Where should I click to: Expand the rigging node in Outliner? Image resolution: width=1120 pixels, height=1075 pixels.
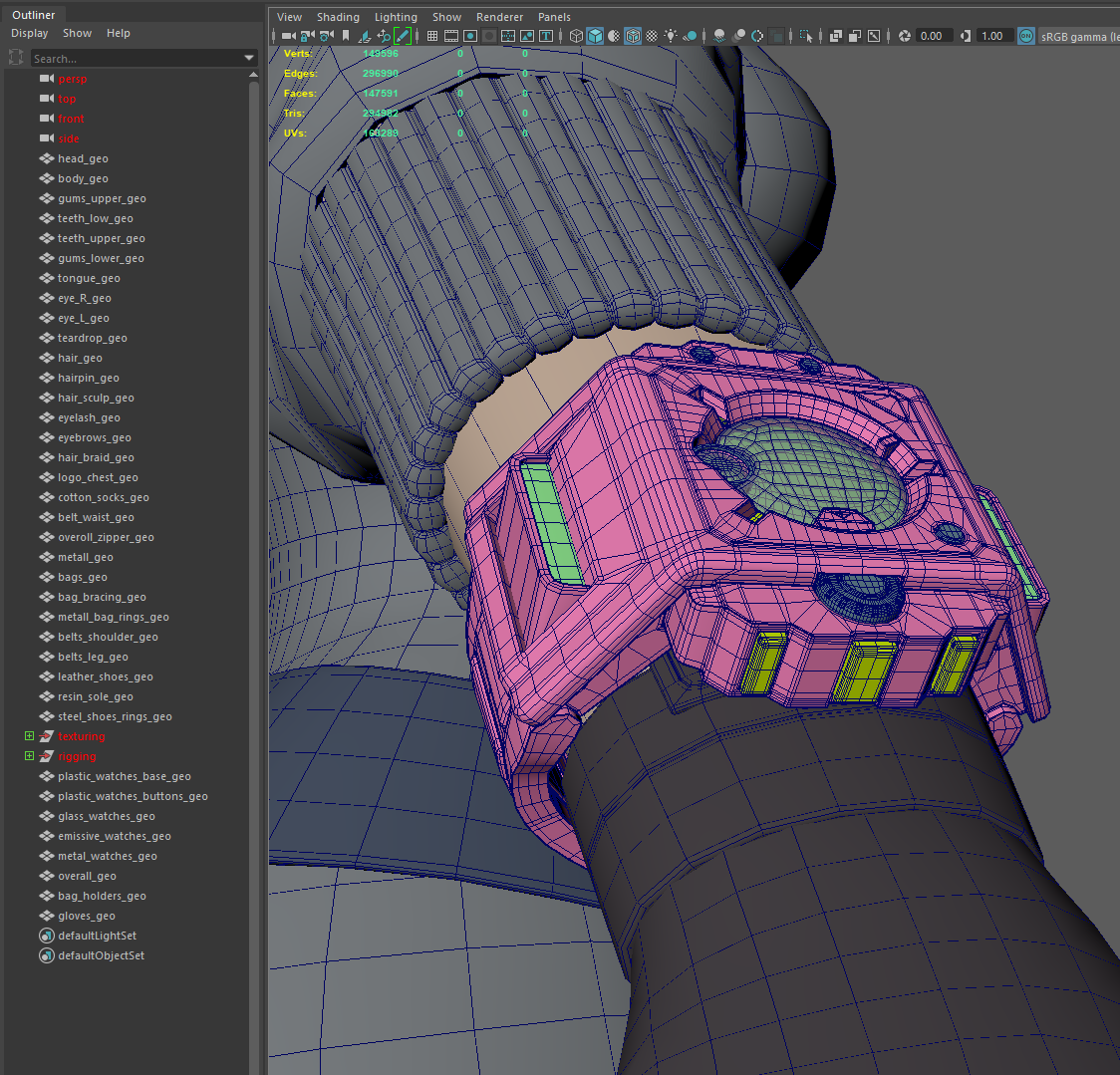tap(29, 756)
